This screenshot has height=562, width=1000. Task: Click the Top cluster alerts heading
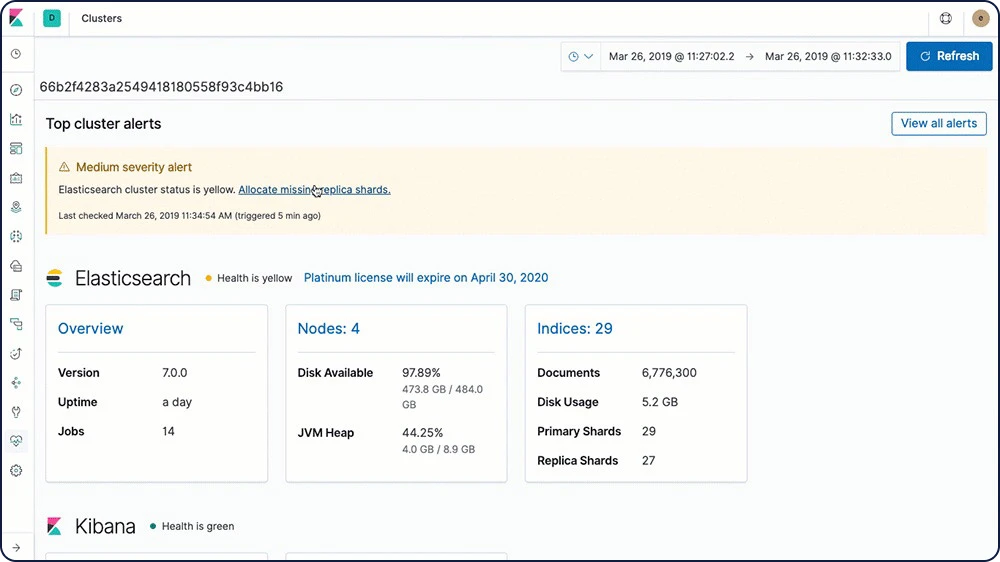(x=103, y=124)
